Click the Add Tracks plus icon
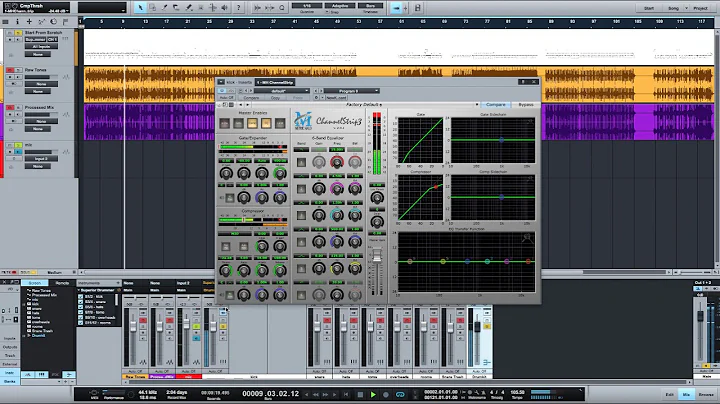Image resolution: width=720 pixels, height=404 pixels. [29, 22]
